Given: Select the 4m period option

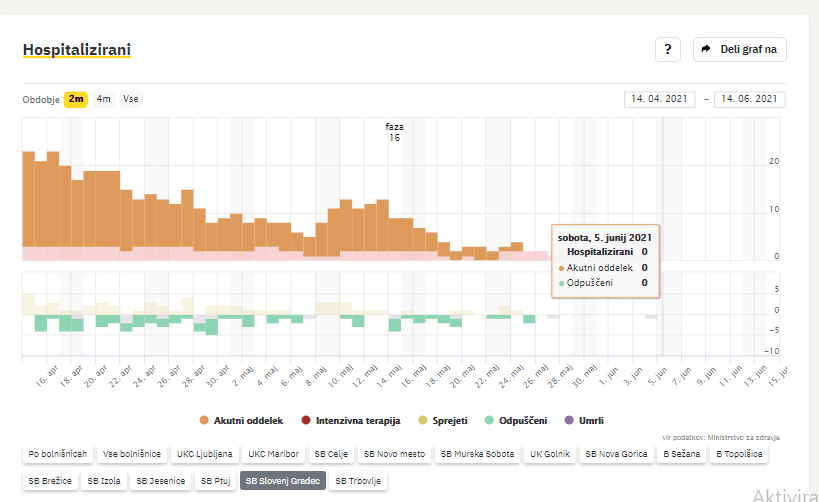Looking at the screenshot, I should click(104, 99).
